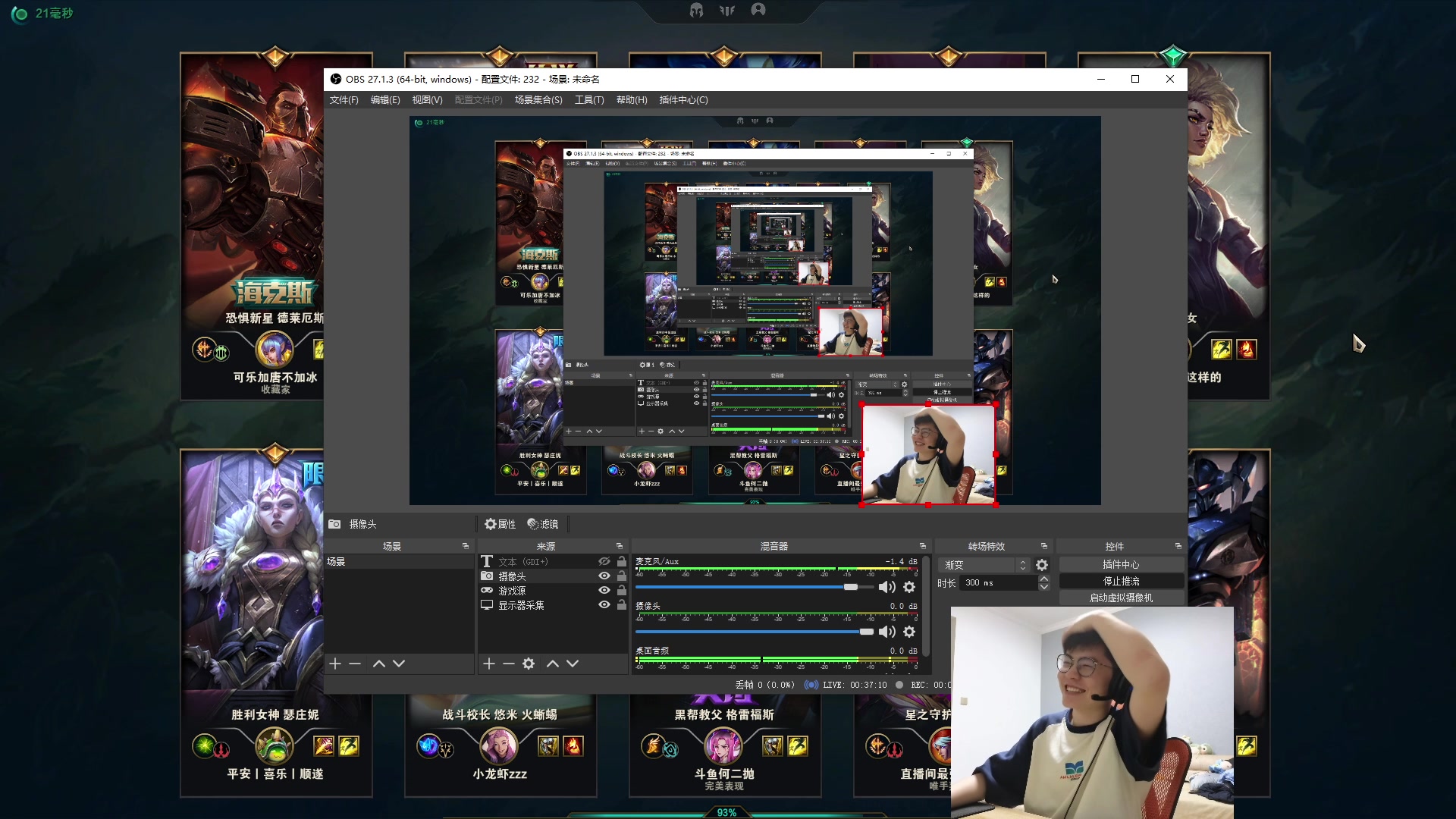Show the hidden 文本 (GDI+) source via eye icon

[604, 562]
